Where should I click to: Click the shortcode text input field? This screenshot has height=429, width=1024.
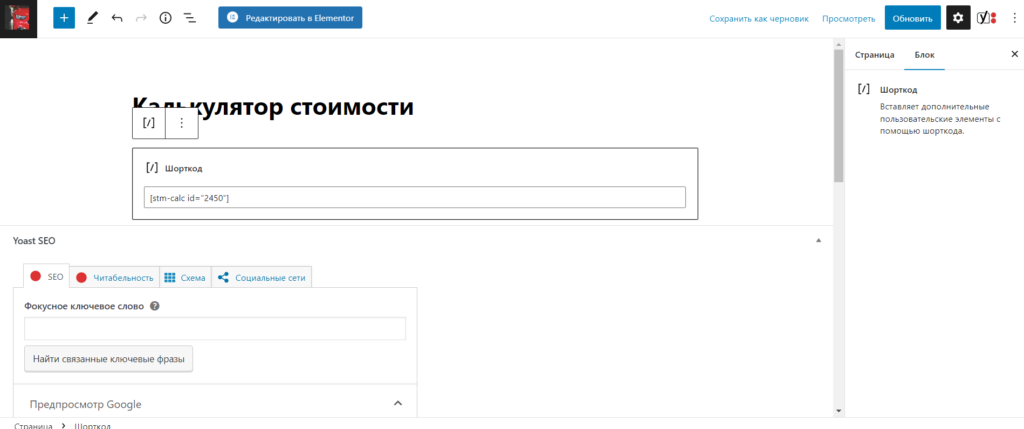click(x=415, y=197)
